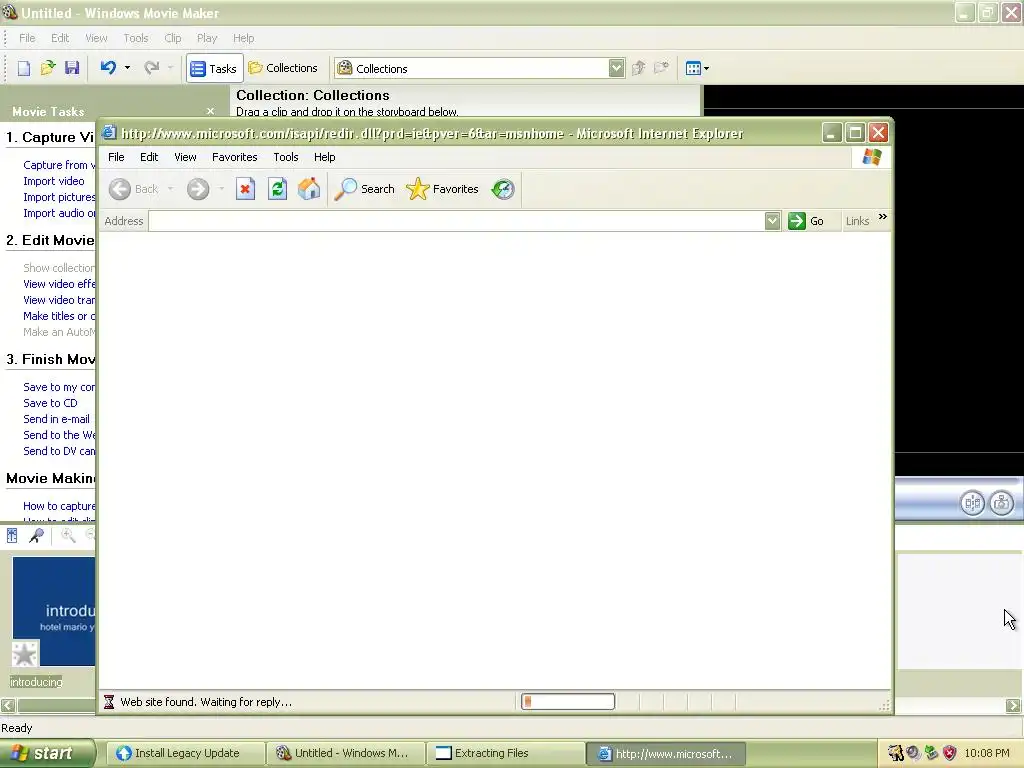Expand the IE Address bar dropdown

click(x=772, y=221)
